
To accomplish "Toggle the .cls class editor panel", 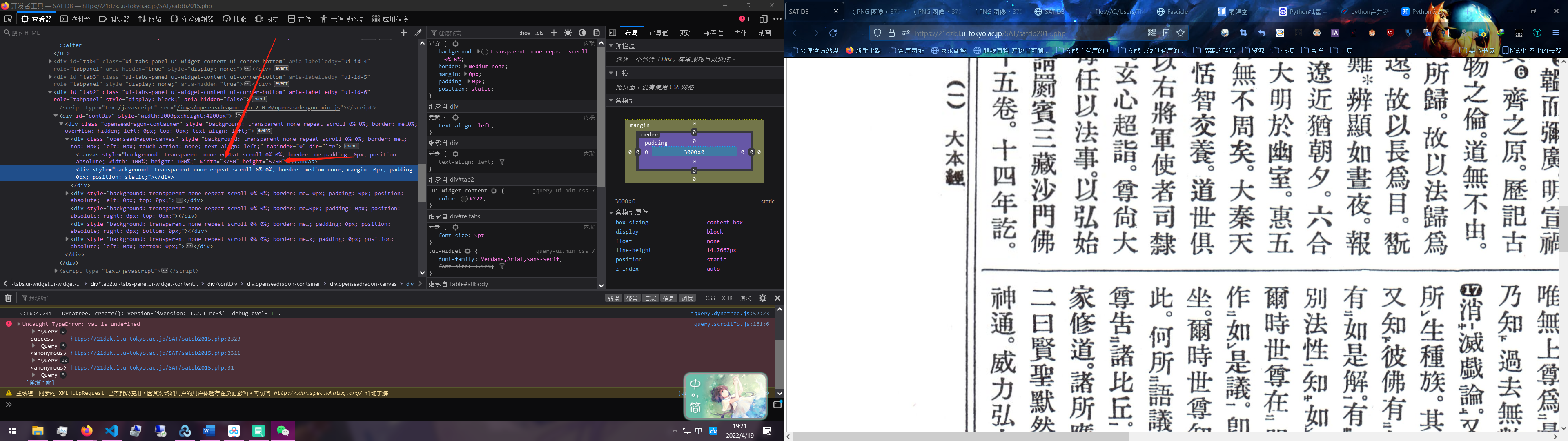I will point(539,33).
